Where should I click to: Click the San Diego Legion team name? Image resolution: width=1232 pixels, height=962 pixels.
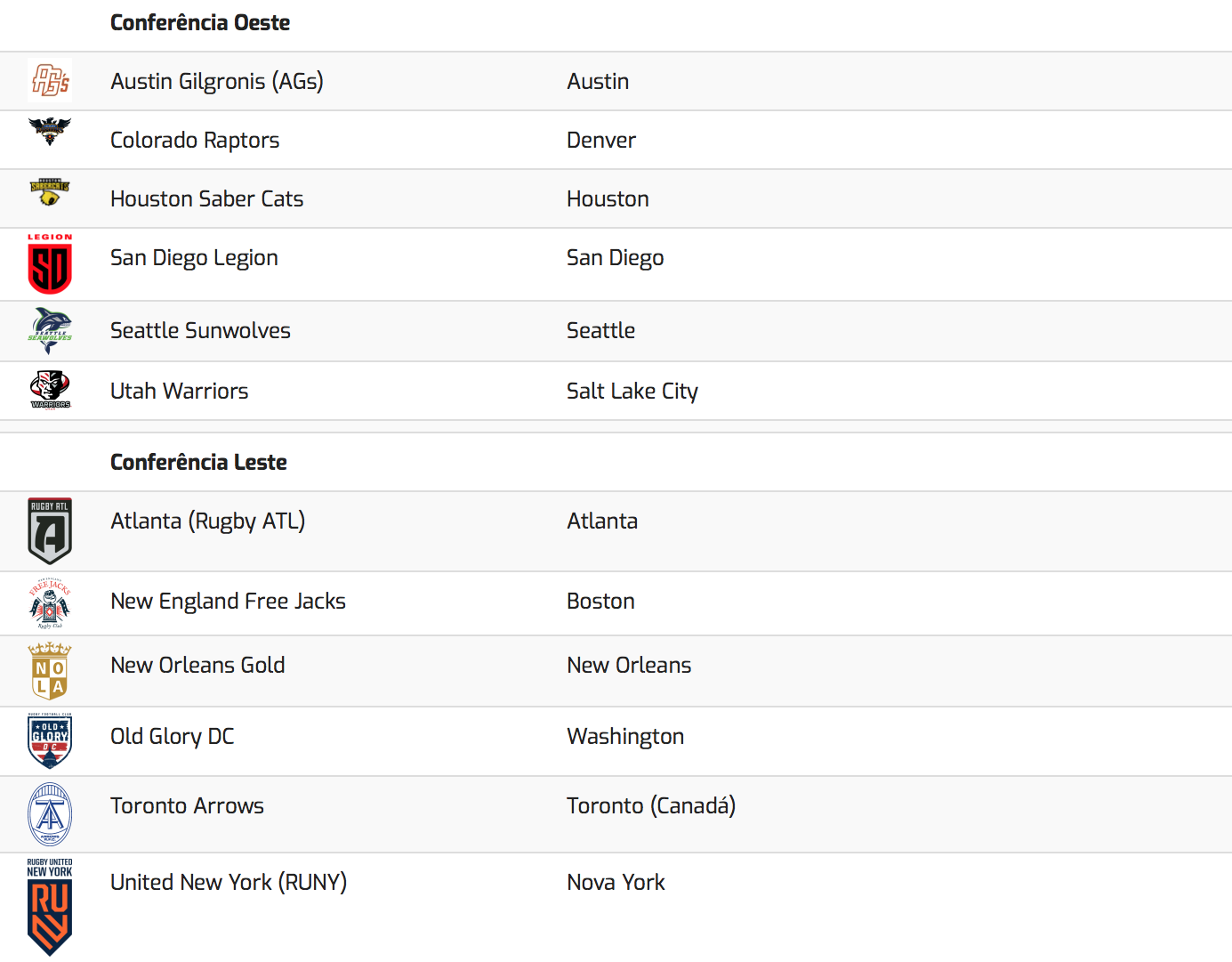click(x=194, y=258)
